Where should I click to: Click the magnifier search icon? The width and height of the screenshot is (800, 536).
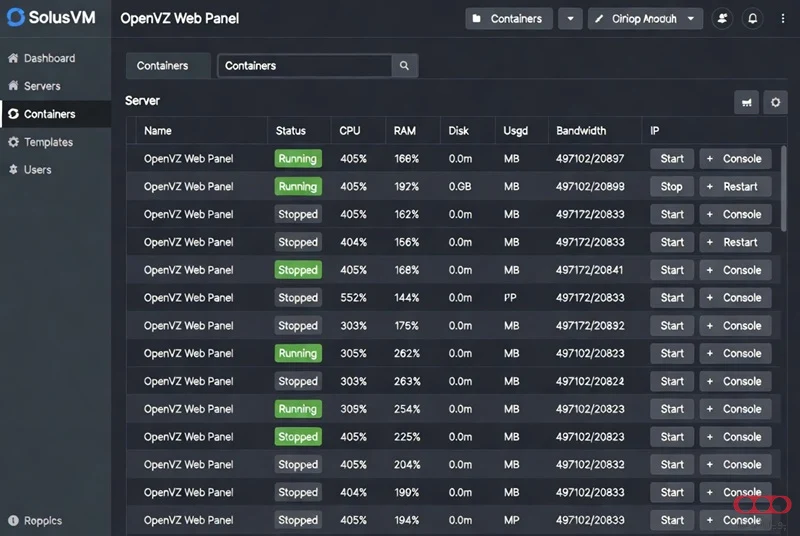coord(405,66)
